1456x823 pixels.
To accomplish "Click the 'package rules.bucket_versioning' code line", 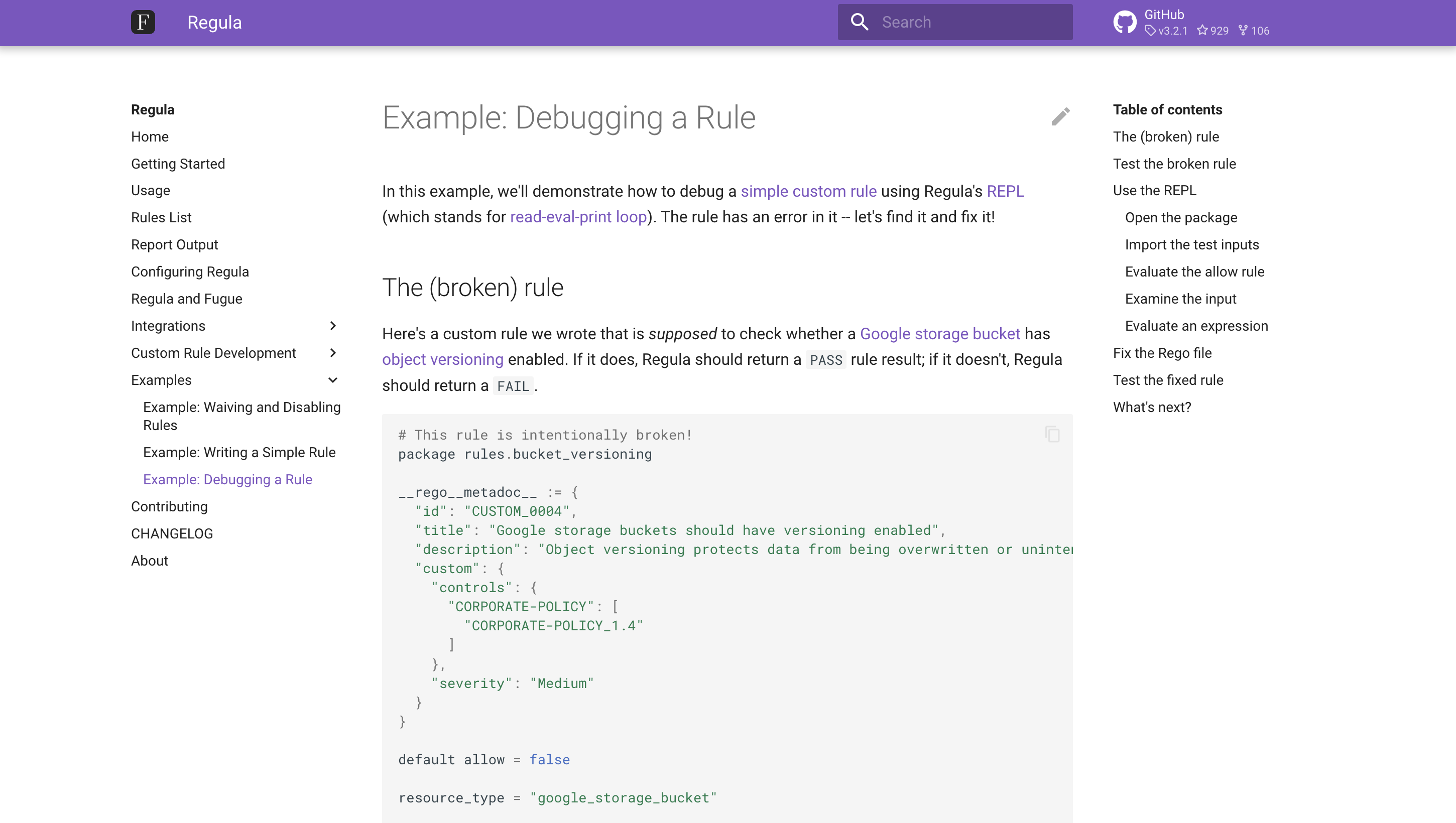I will 525,455.
